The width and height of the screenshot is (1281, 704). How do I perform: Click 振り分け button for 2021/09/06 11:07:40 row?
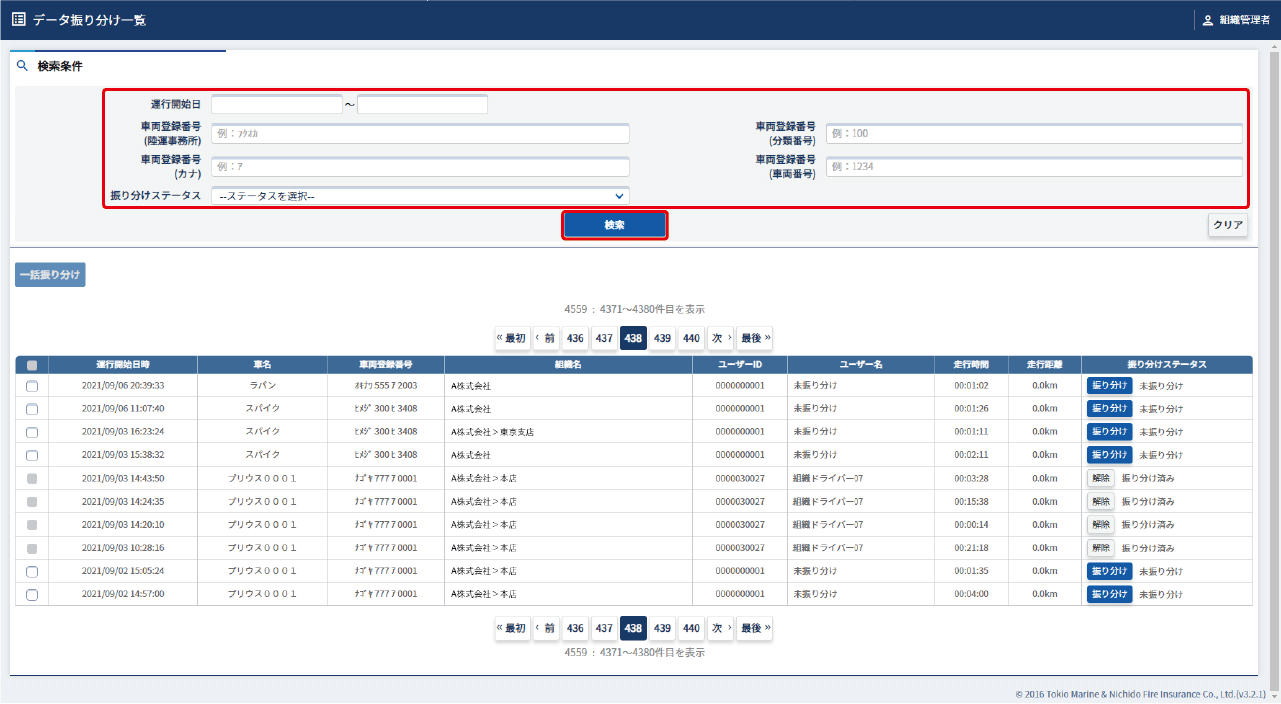click(x=1109, y=408)
